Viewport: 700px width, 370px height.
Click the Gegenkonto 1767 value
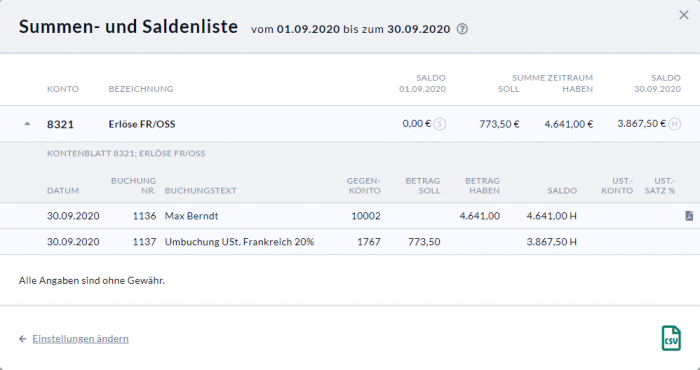[369, 242]
